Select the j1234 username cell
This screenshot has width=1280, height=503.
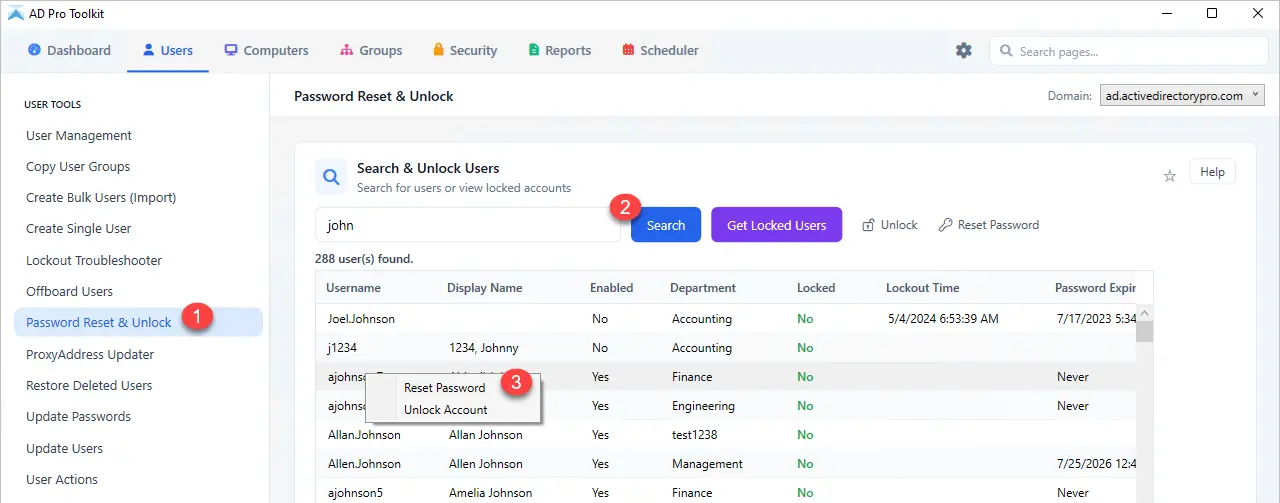pos(343,348)
